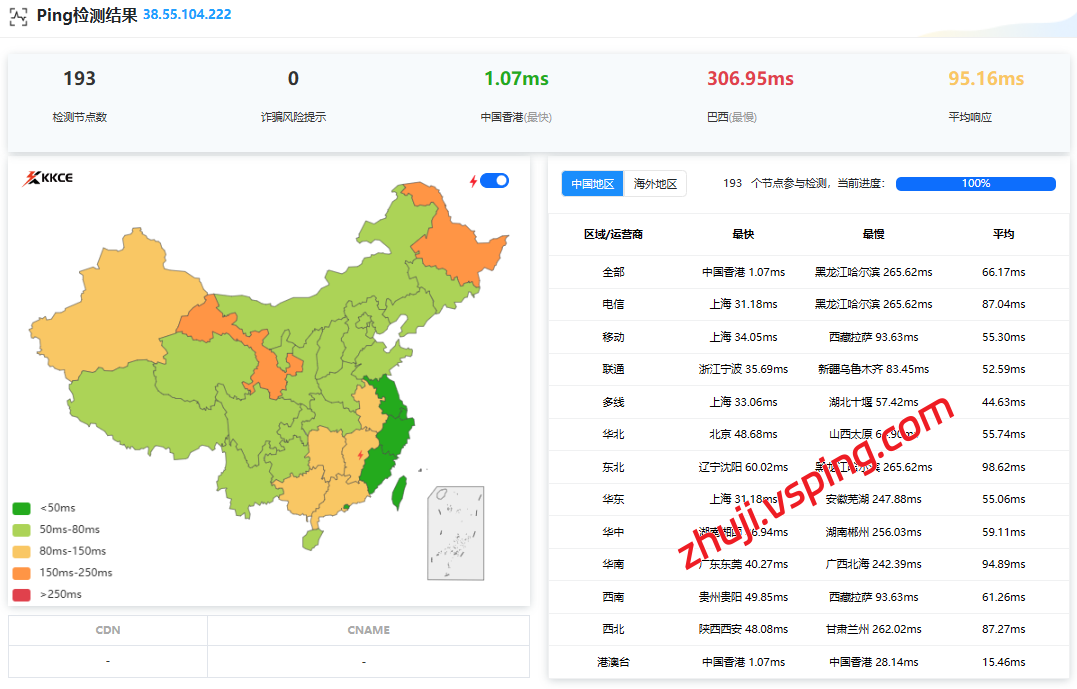
Task: Click the scan icon beside Ping检测结果 title
Action: pyautogui.click(x=19, y=16)
